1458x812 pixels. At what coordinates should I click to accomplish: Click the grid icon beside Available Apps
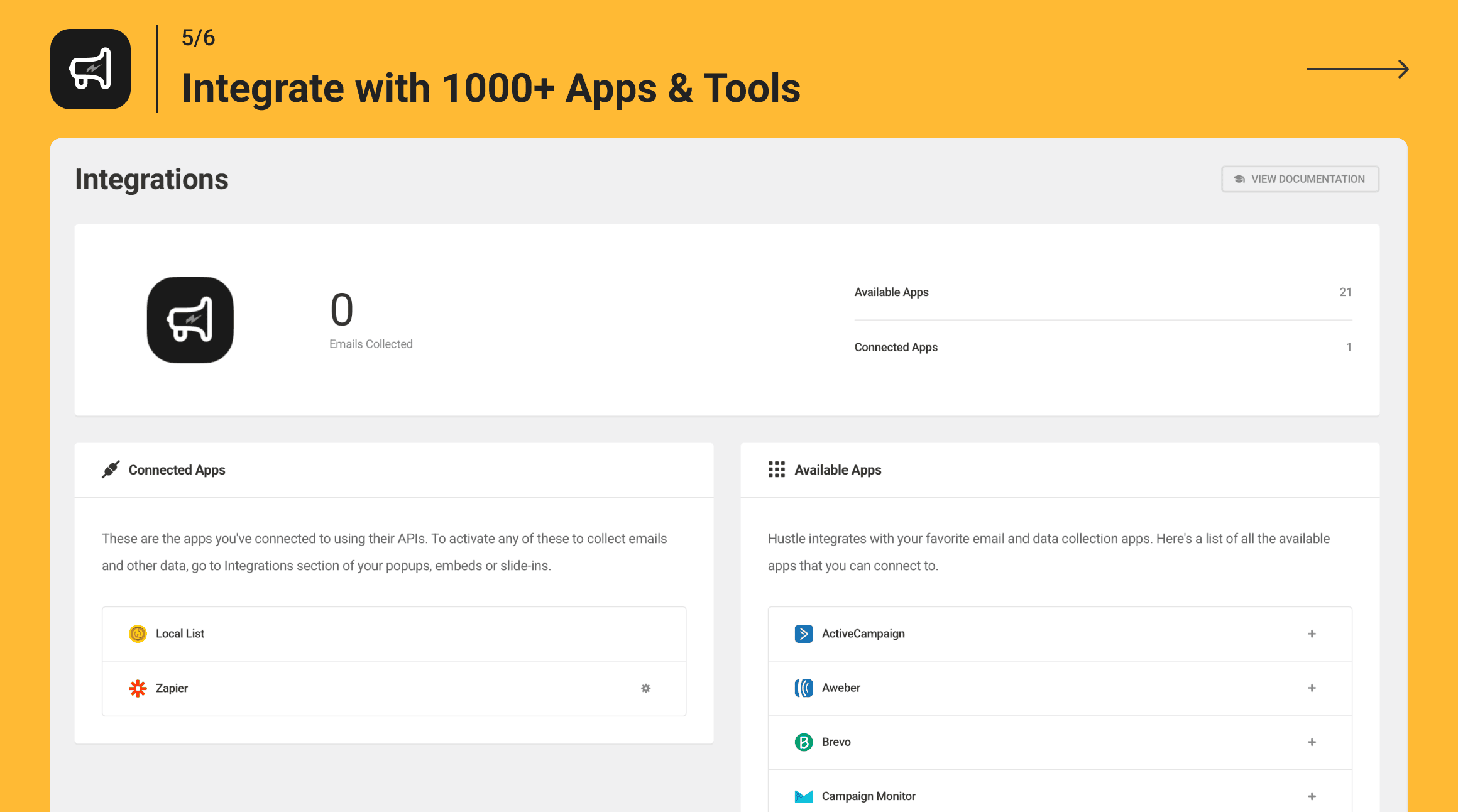pyautogui.click(x=777, y=469)
